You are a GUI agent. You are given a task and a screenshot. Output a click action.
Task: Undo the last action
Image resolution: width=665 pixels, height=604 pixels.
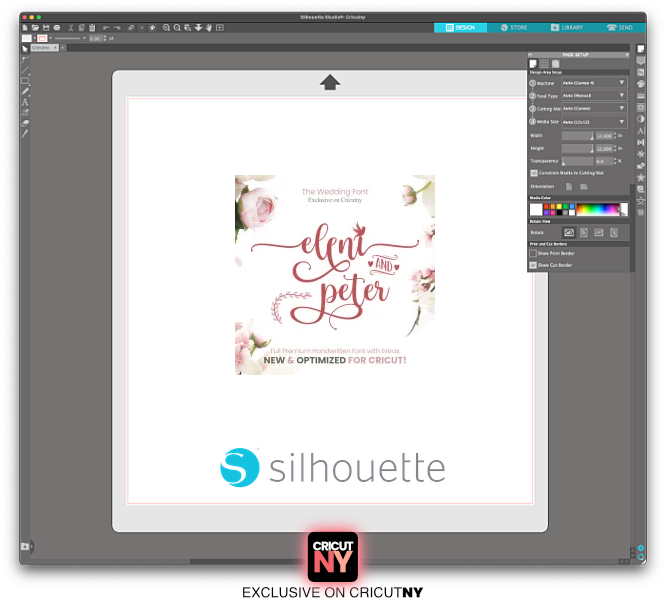pos(106,28)
